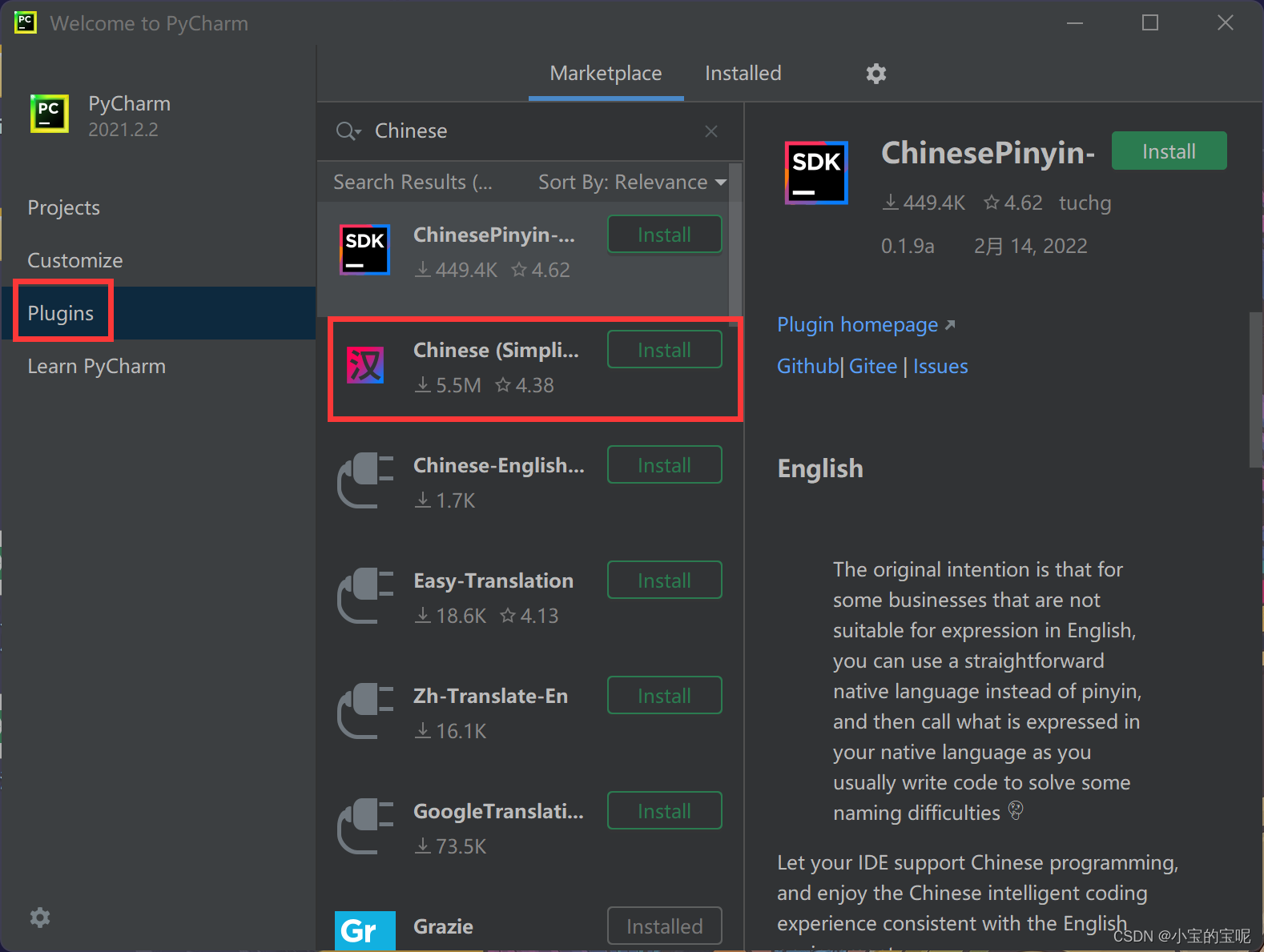
Task: Click the ChinesePinyin SDK plugin icon in list
Action: 364,250
